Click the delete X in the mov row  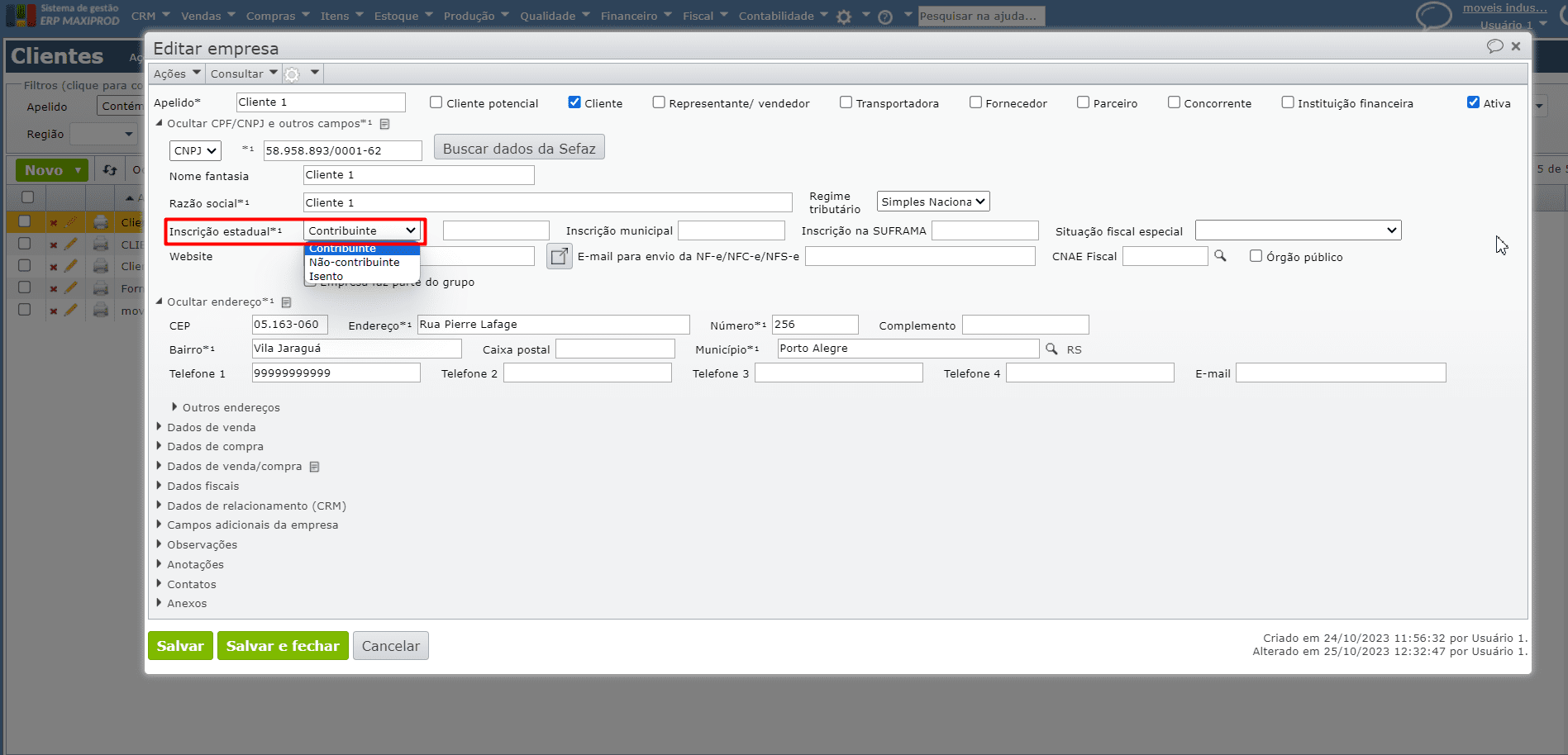point(54,311)
